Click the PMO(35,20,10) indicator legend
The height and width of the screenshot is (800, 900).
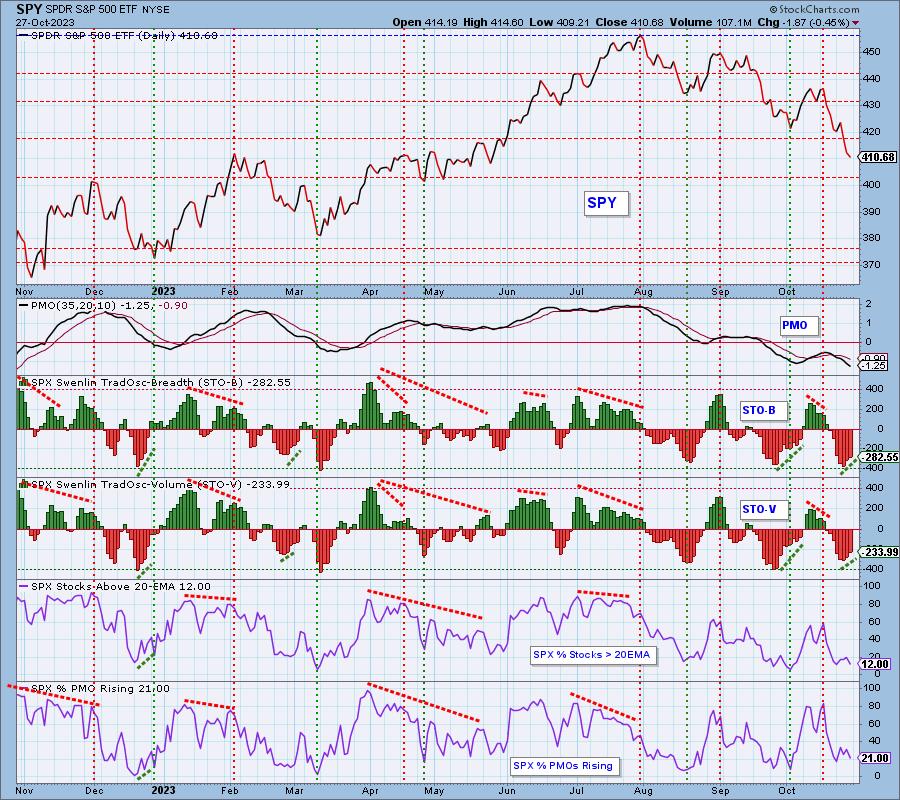[103, 305]
